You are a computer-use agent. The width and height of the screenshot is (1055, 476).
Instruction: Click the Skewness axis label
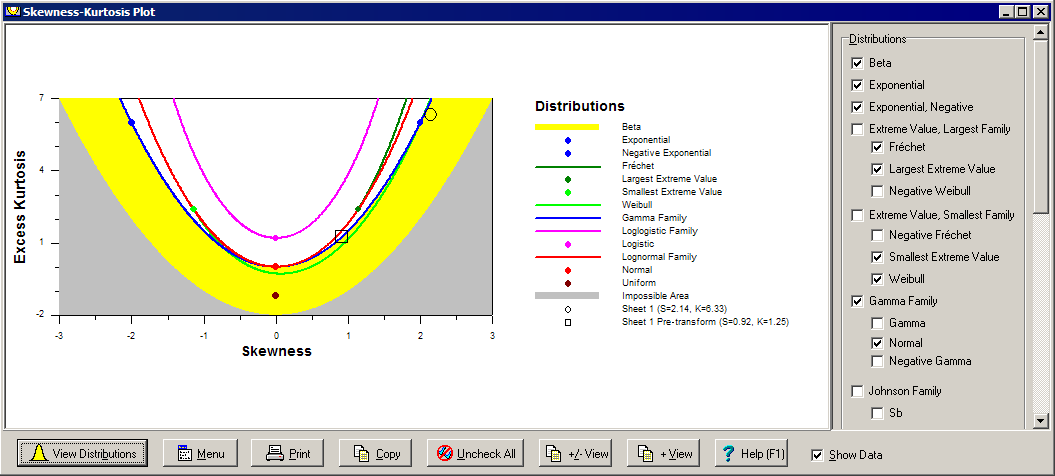tap(276, 351)
